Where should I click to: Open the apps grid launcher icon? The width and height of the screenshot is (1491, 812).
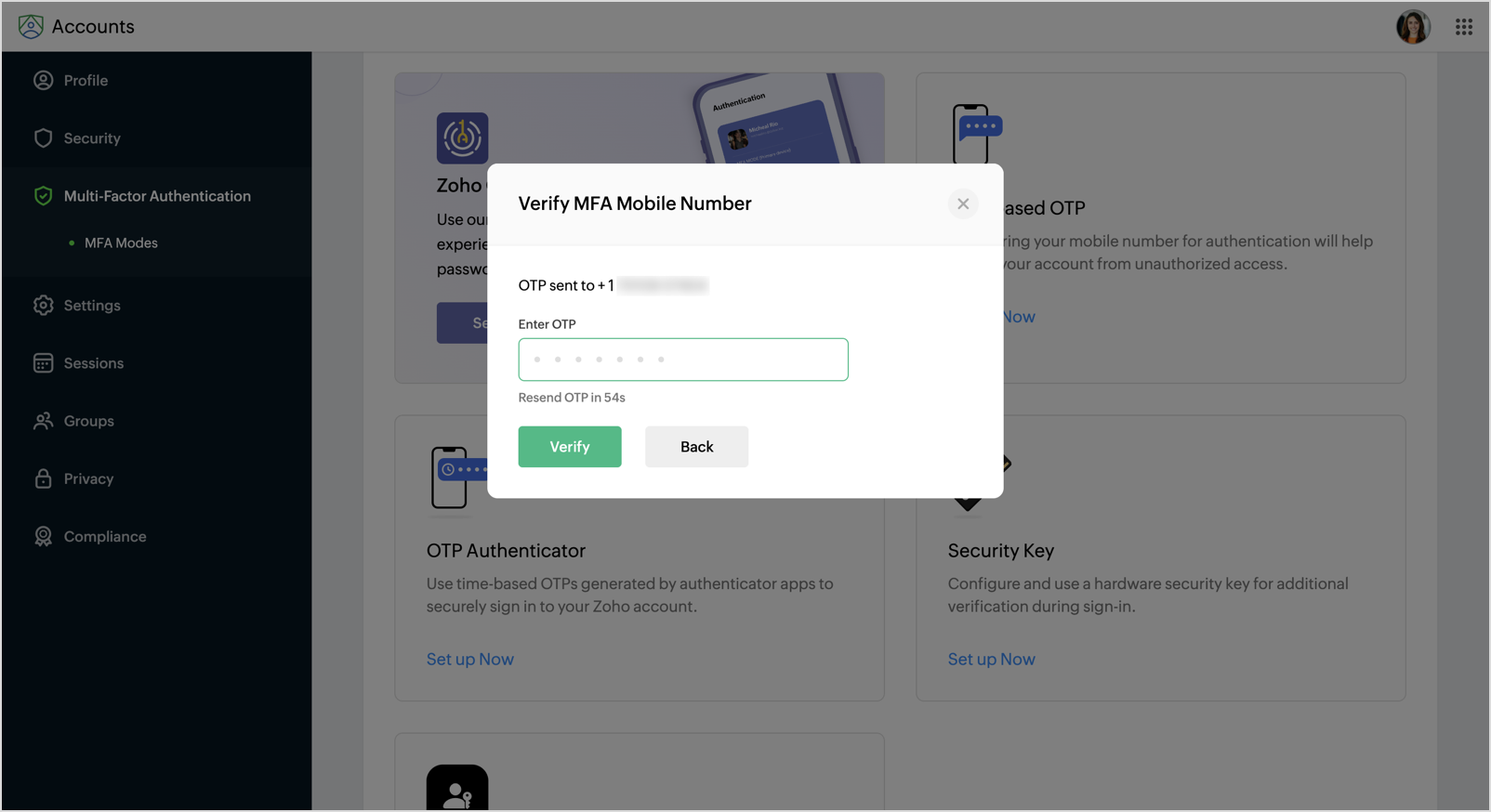coord(1464,27)
